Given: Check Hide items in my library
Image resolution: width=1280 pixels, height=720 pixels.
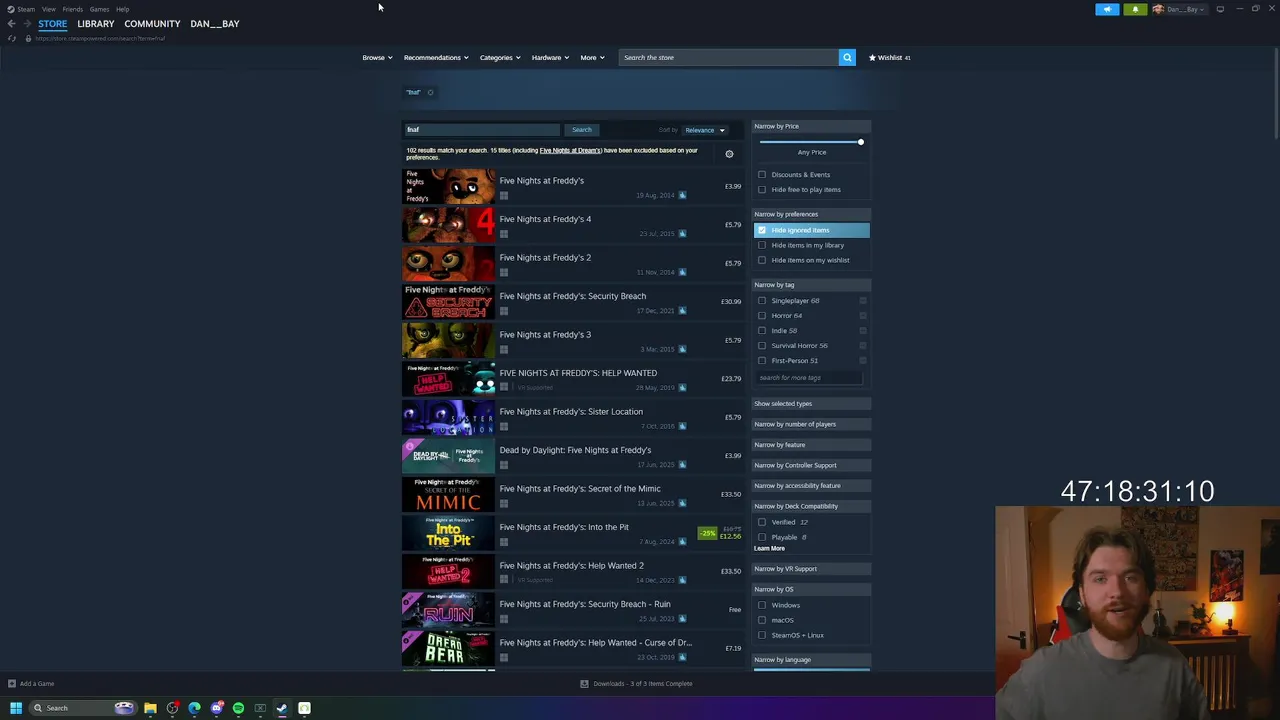Looking at the screenshot, I should (762, 245).
